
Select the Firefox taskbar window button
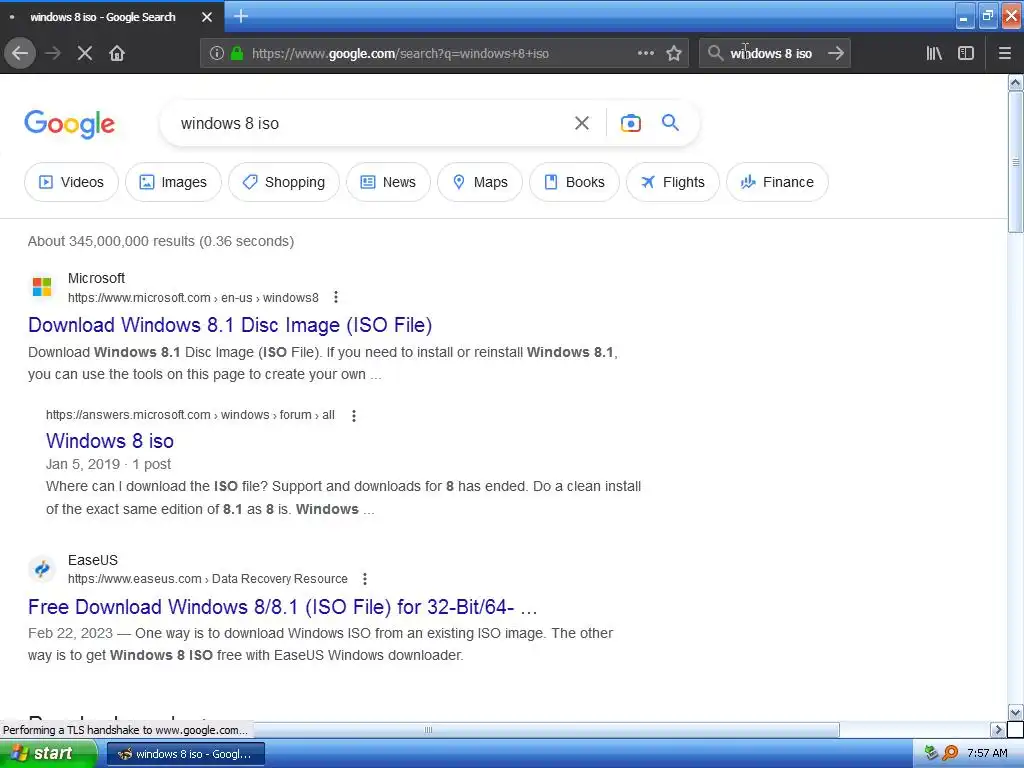click(x=185, y=754)
